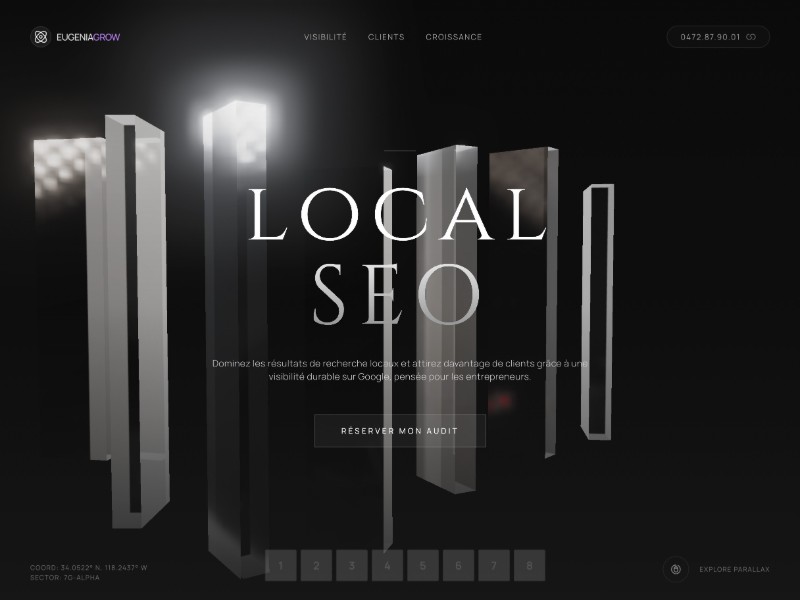The width and height of the screenshot is (800, 600).
Task: Click the rounded badge icon near EXPLORE PARALLAX
Action: (x=676, y=568)
